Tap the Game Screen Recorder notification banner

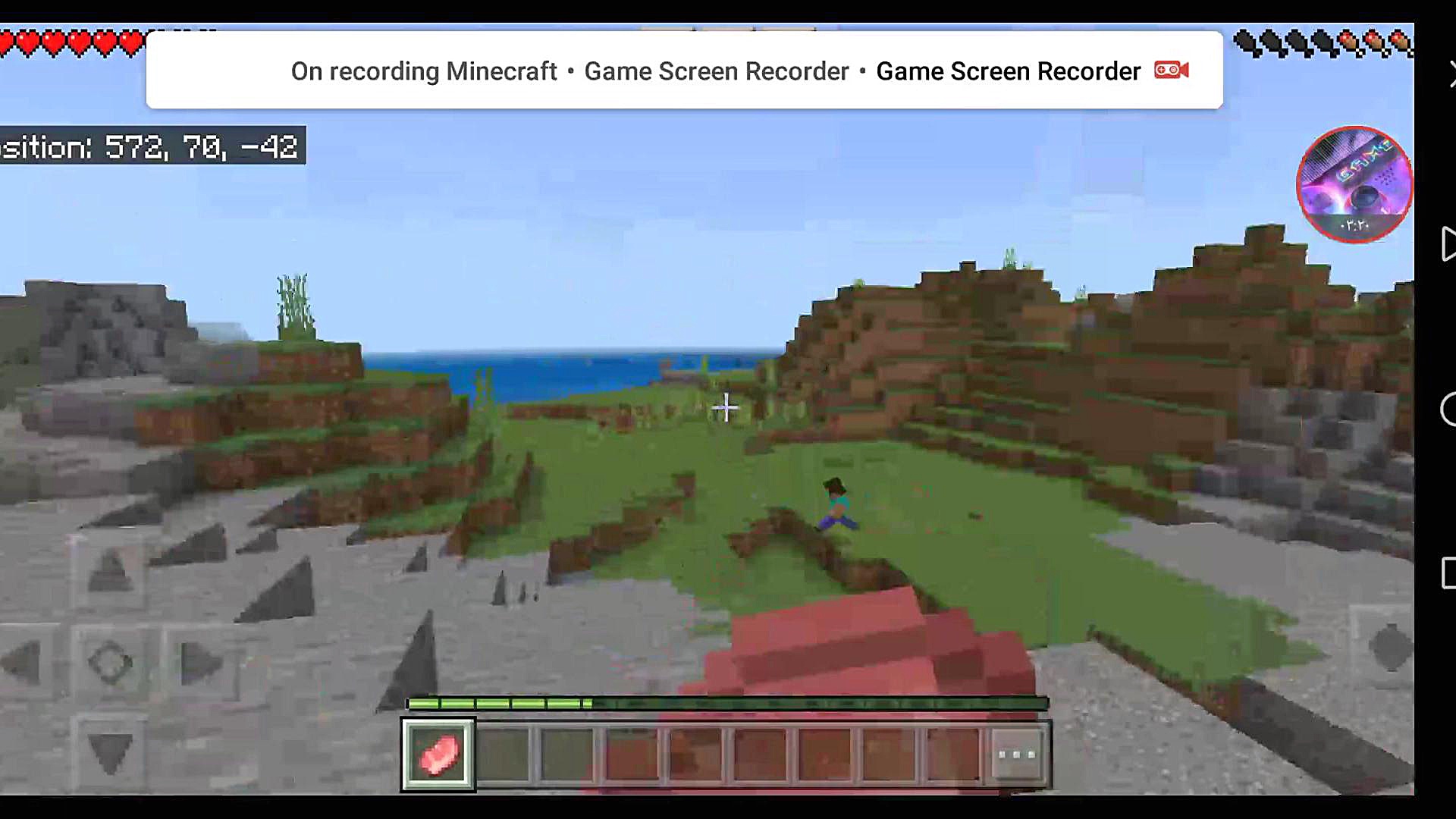tap(684, 71)
